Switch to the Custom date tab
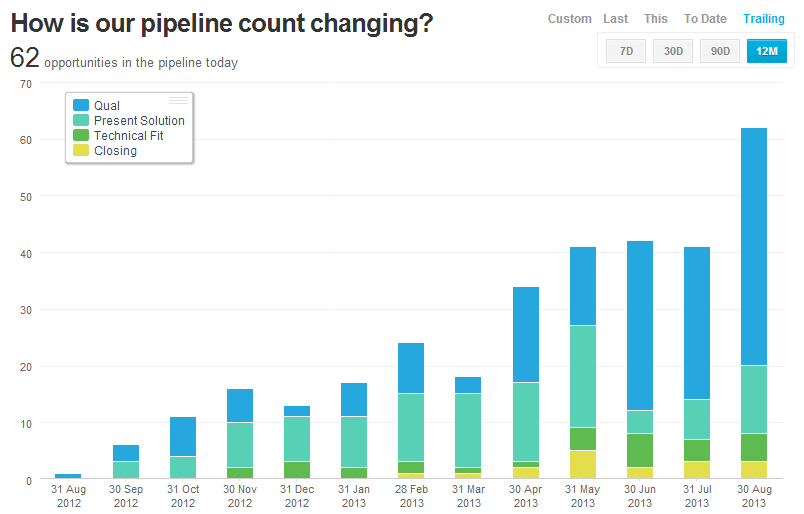 pyautogui.click(x=570, y=19)
